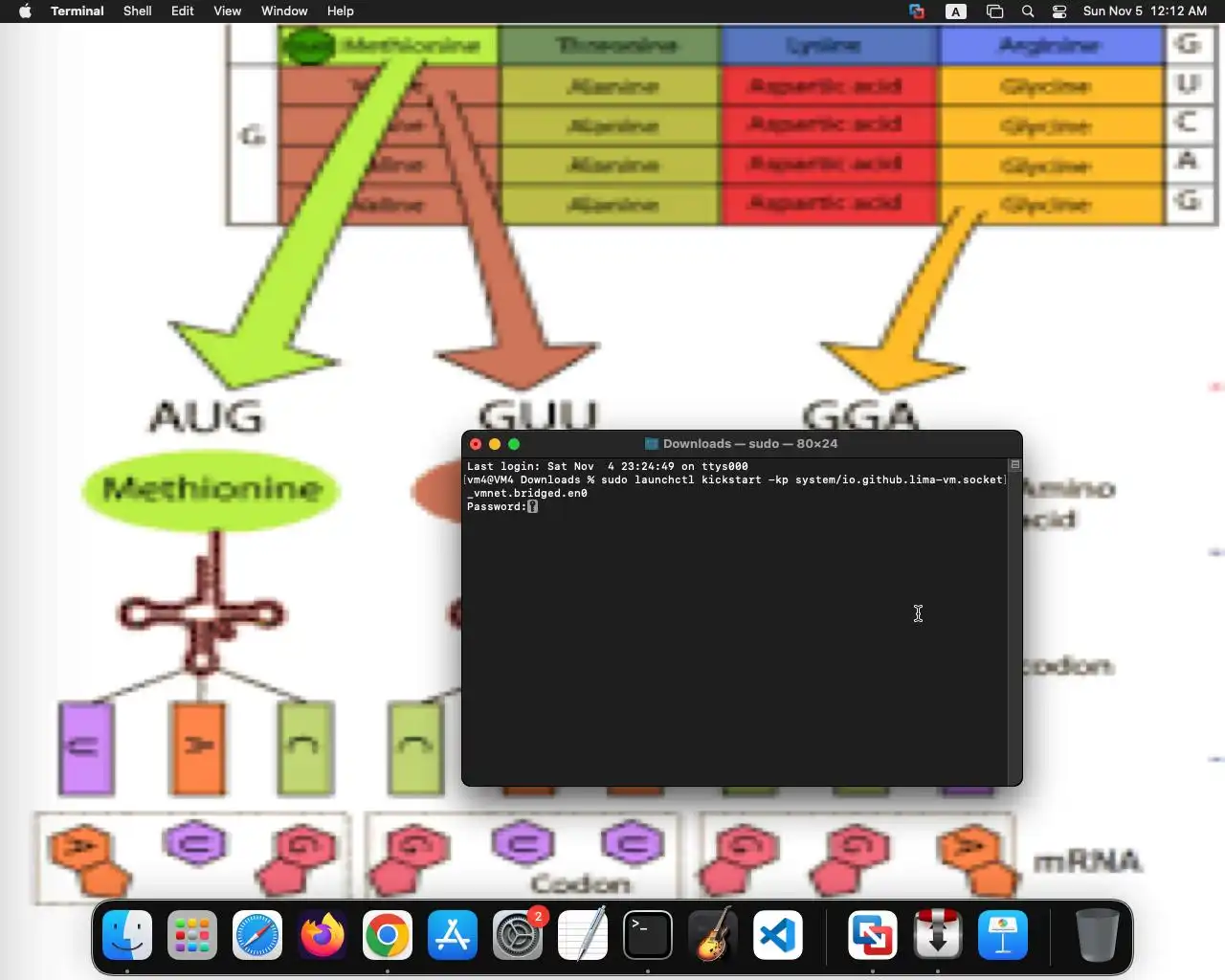Open the Shell menu
The width and height of the screenshot is (1225, 980).
[x=138, y=11]
